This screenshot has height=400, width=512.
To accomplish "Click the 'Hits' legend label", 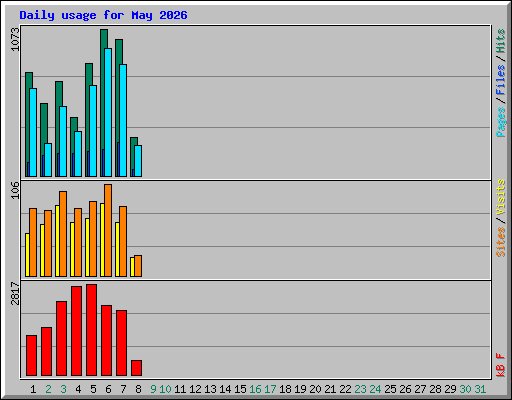I will coord(501,42).
